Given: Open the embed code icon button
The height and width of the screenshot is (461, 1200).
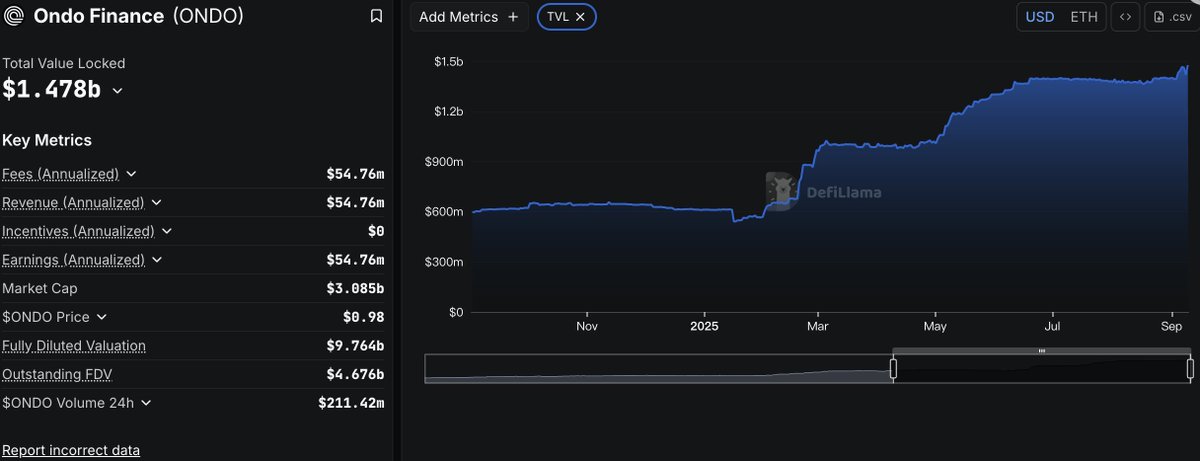Looking at the screenshot, I should point(1125,17).
